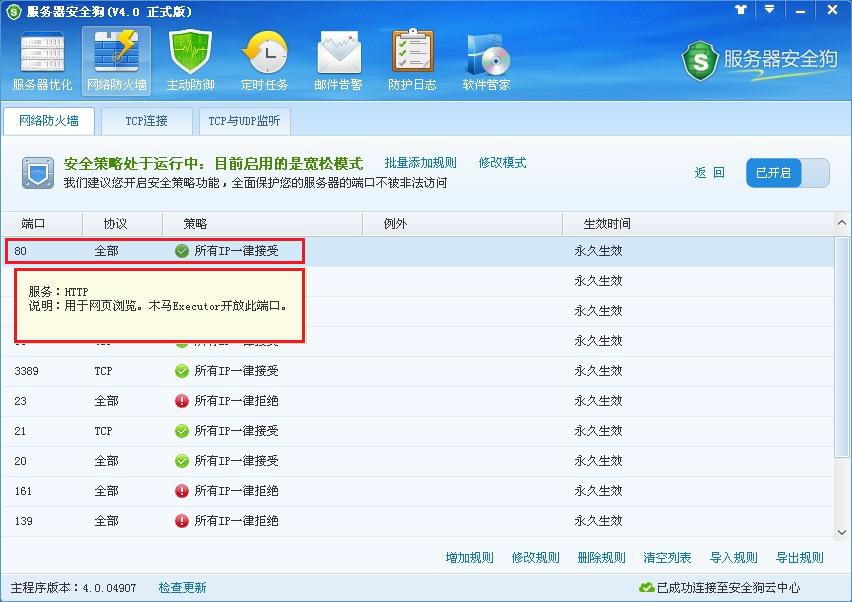Toggle the accept rule icon for port 3389
852x602 pixels.
point(181,371)
